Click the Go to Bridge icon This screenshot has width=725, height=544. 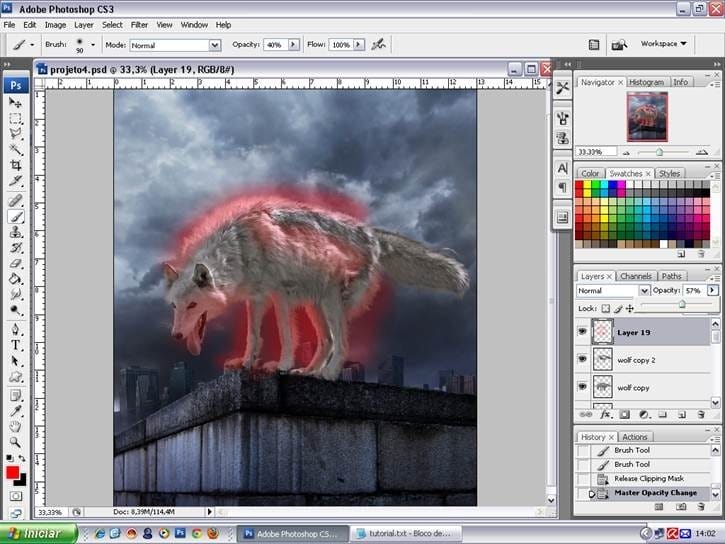(x=619, y=45)
